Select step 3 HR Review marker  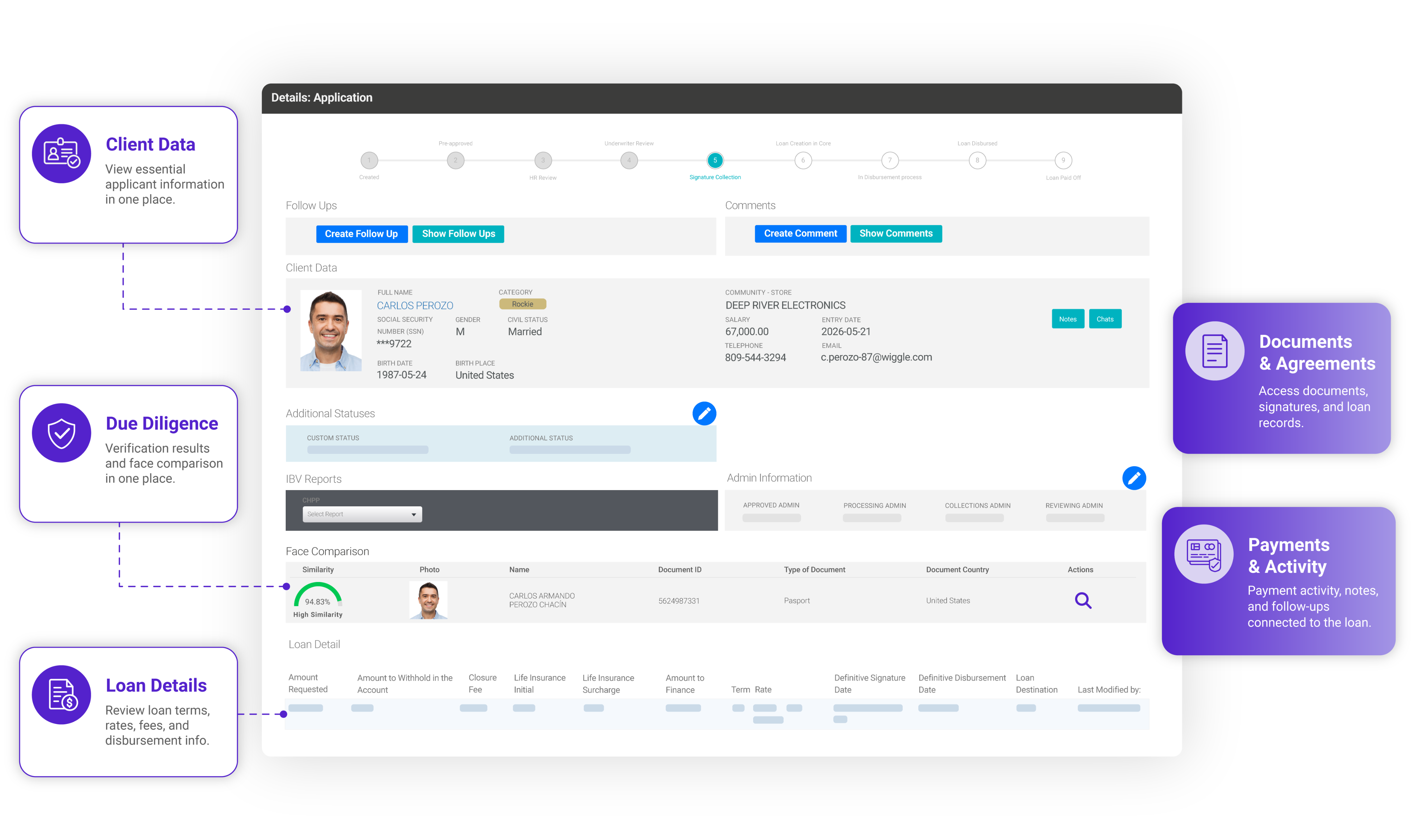[543, 160]
